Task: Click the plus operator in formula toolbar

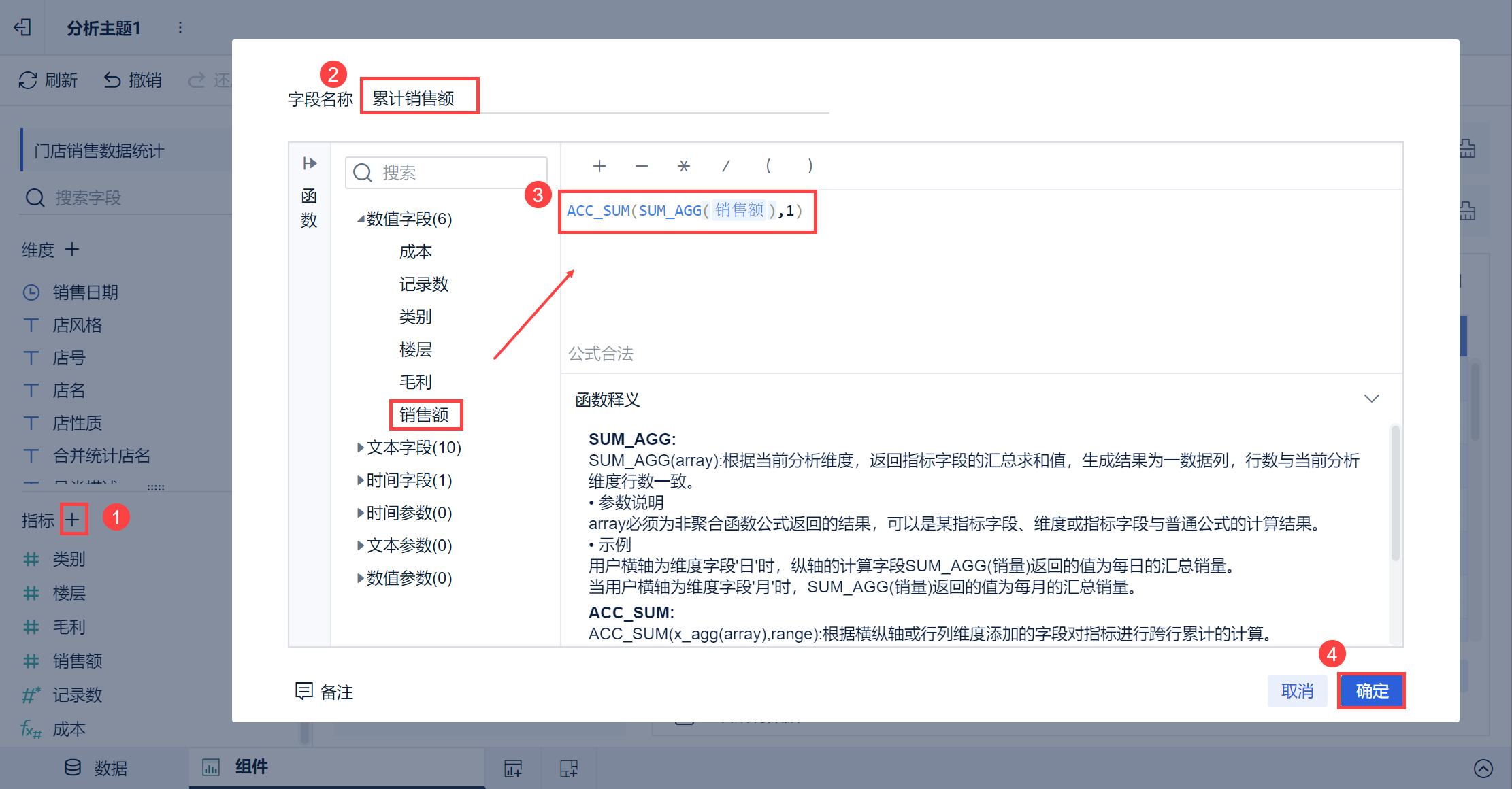Action: coord(599,166)
